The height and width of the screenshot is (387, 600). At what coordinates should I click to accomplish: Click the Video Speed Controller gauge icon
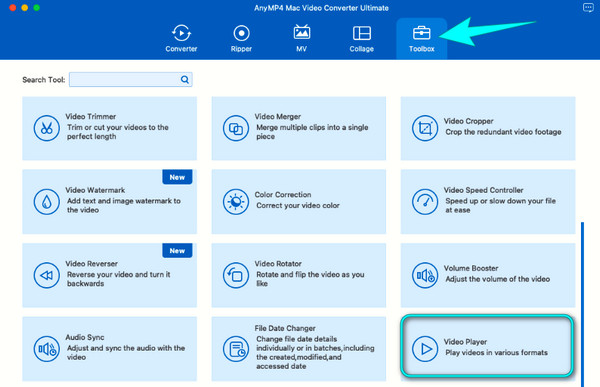425,202
